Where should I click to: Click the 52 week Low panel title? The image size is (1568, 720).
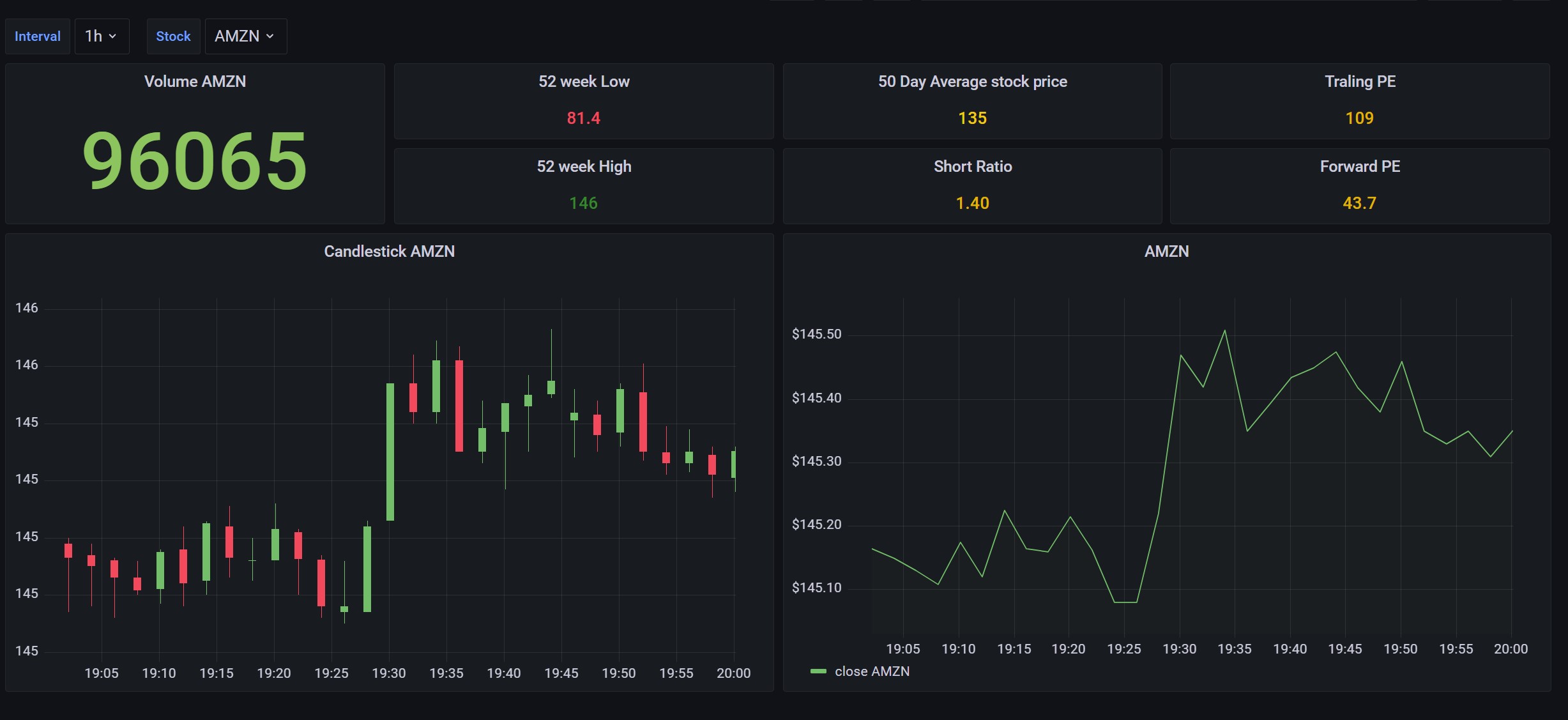click(x=584, y=81)
